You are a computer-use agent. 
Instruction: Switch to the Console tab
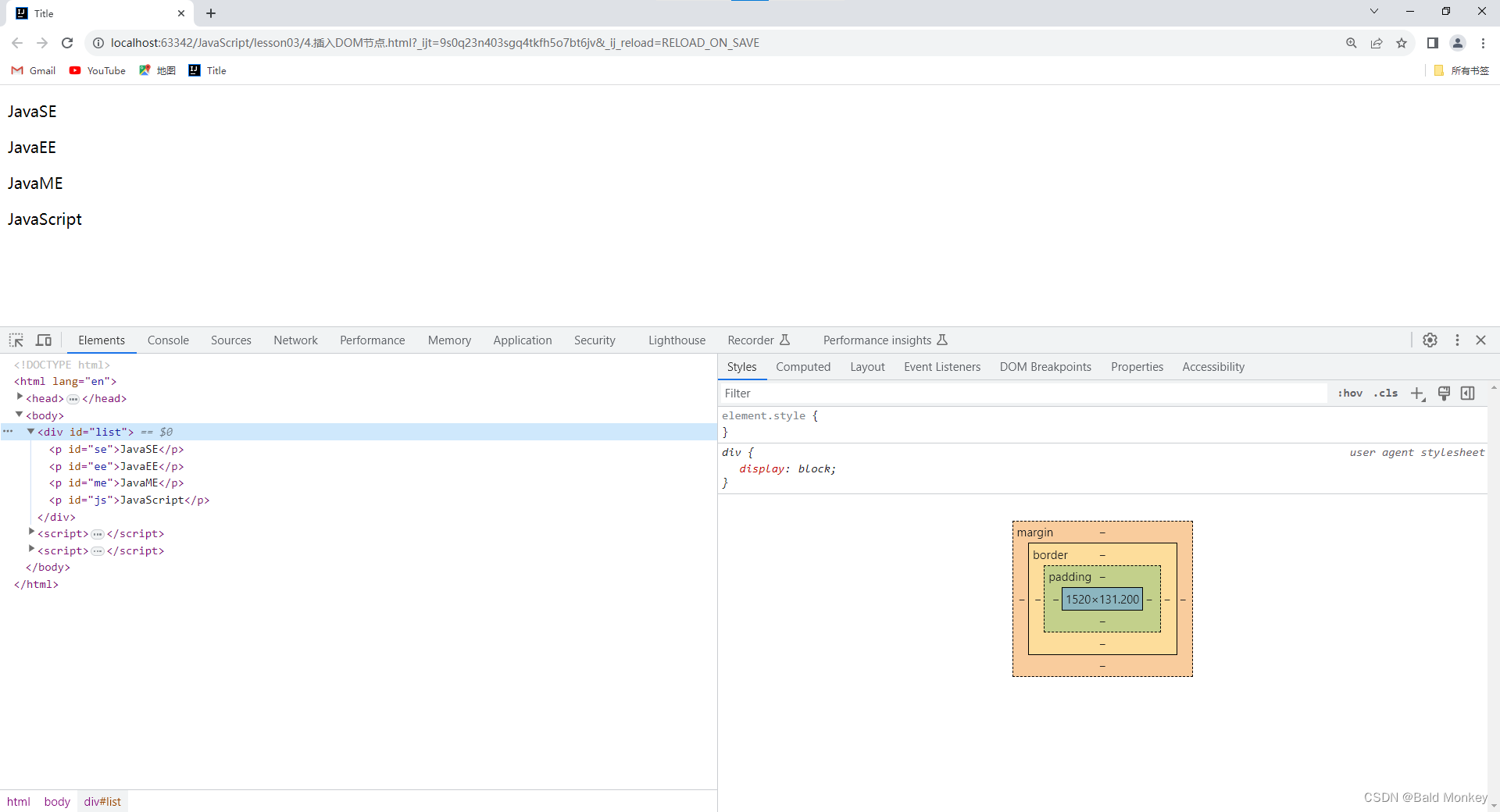pos(168,340)
